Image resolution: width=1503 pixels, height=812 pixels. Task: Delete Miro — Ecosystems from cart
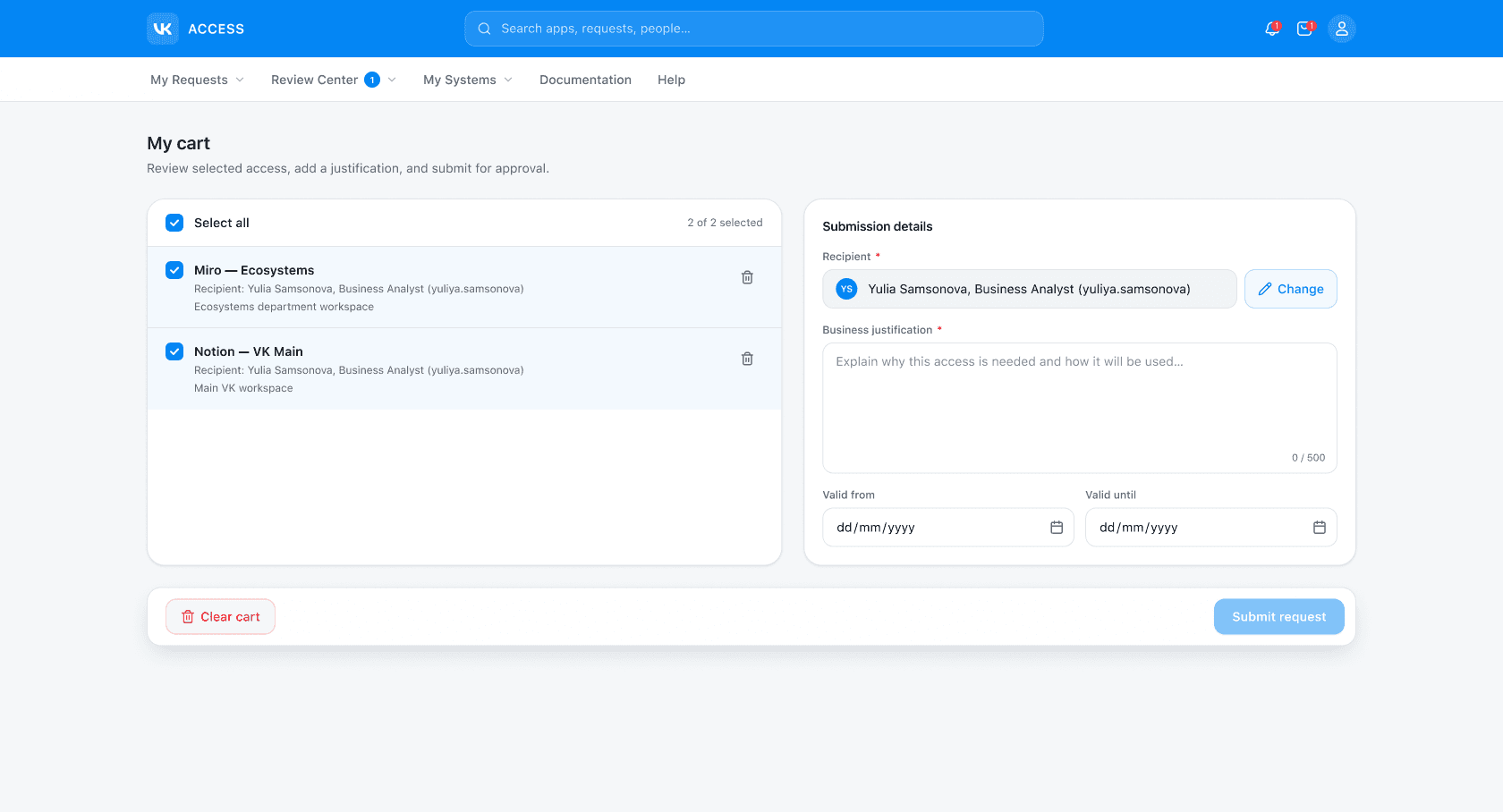click(x=747, y=277)
